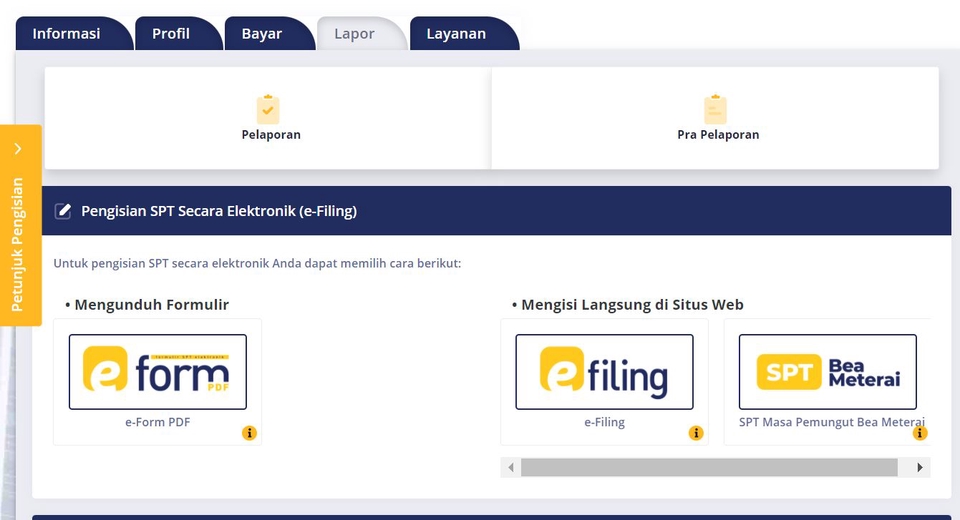Image resolution: width=960 pixels, height=520 pixels.
Task: Open the SPT Bea Meterai logo
Action: pos(828,372)
